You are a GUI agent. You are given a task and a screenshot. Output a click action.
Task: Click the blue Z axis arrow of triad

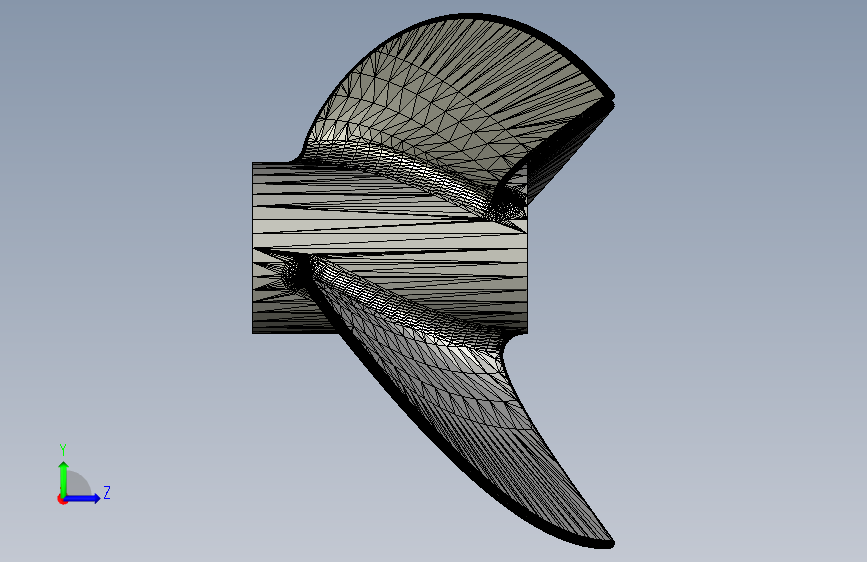pos(82,498)
